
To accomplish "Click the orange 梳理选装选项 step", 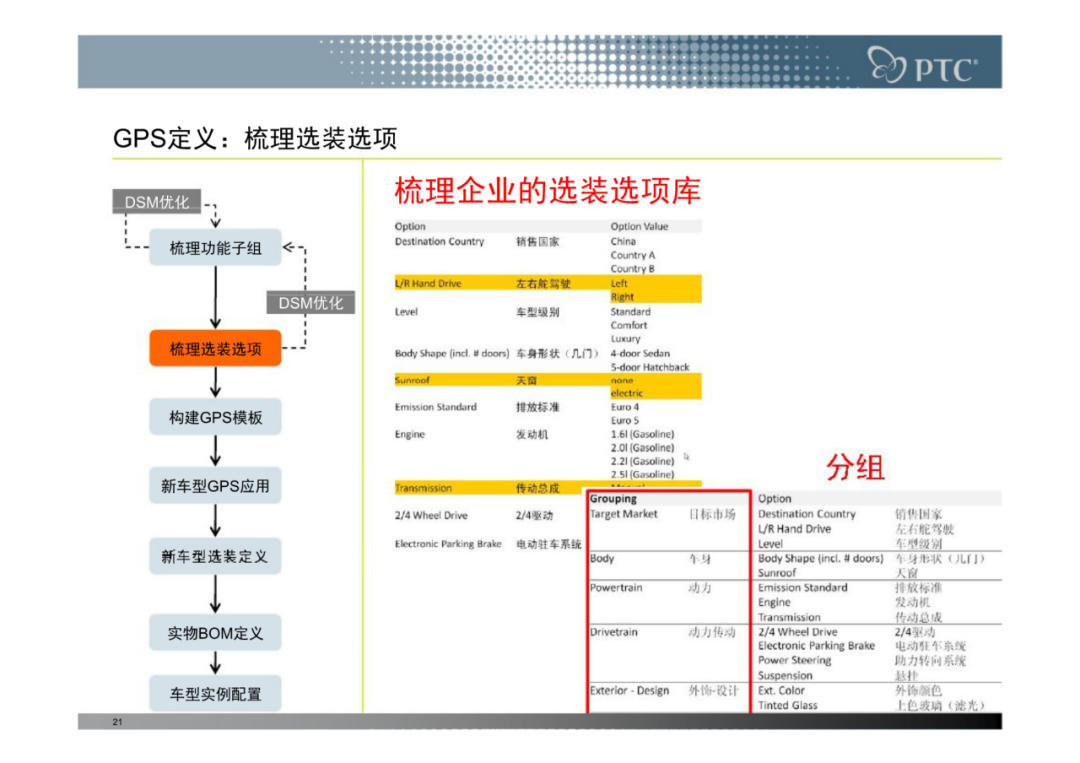I will coord(215,348).
